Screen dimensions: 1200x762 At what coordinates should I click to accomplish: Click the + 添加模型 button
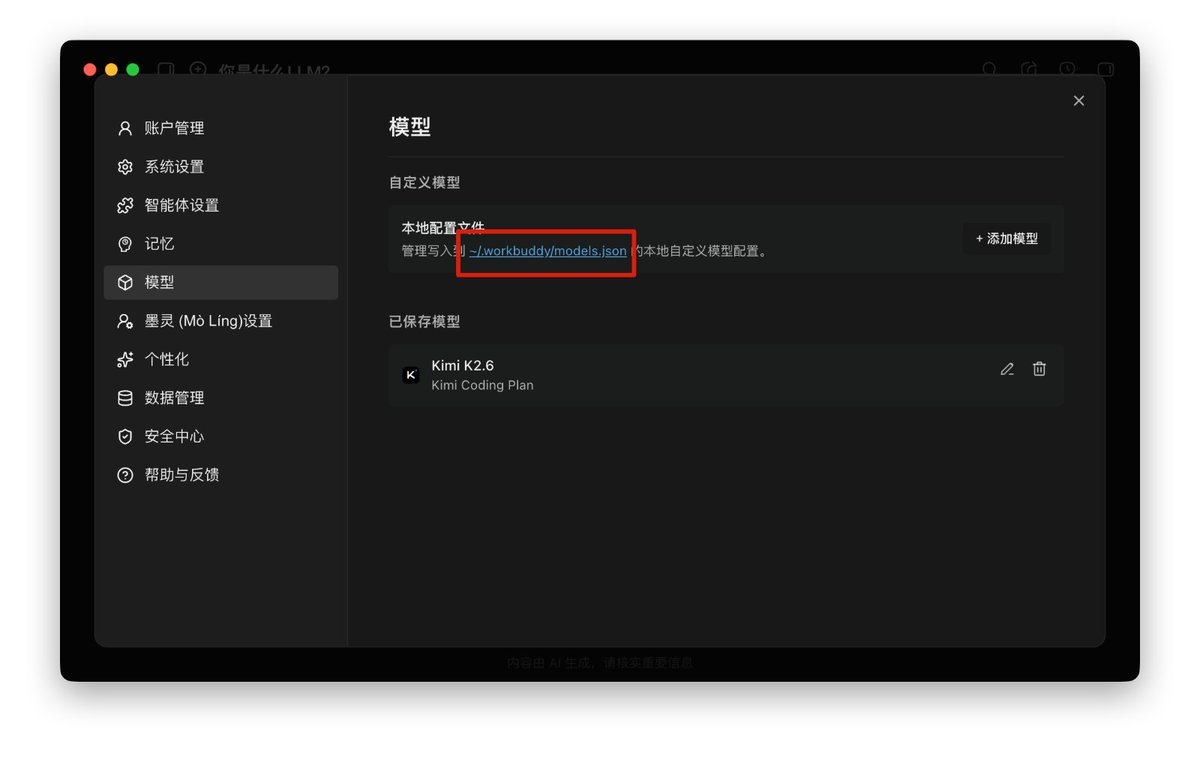tap(1007, 239)
